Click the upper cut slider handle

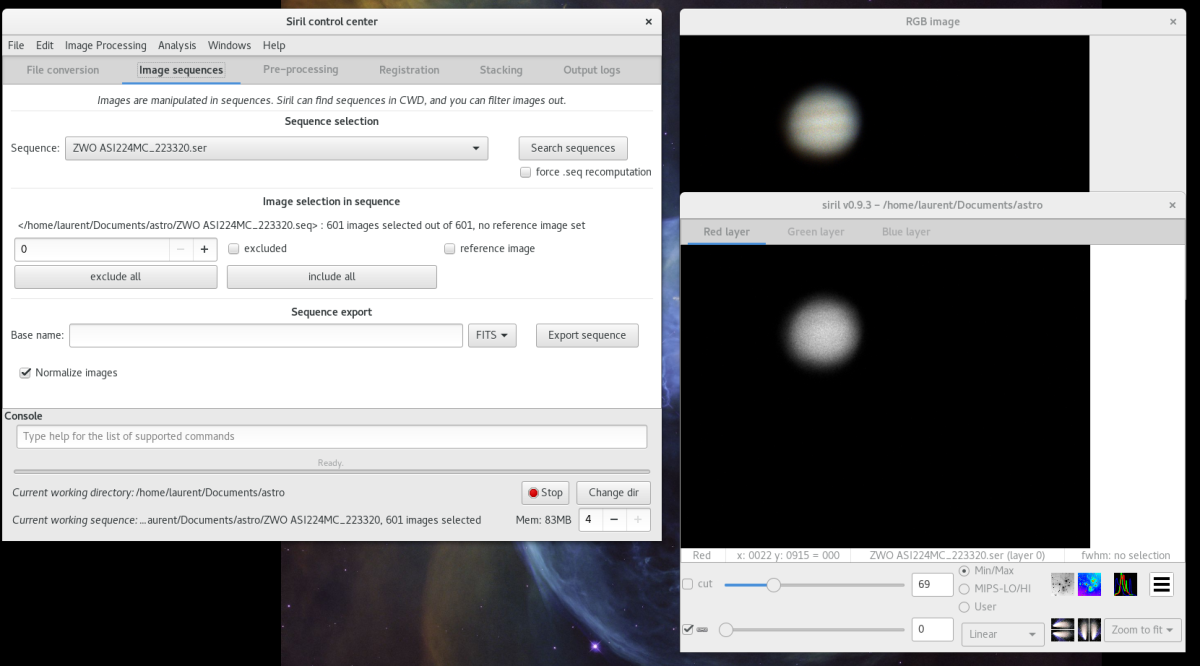773,585
